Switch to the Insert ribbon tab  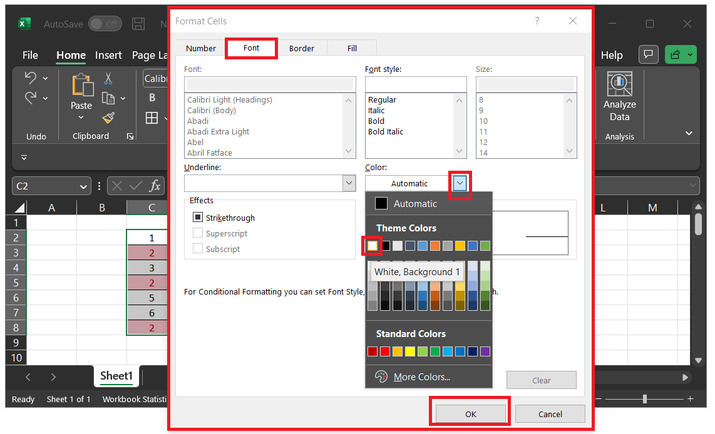click(x=108, y=55)
